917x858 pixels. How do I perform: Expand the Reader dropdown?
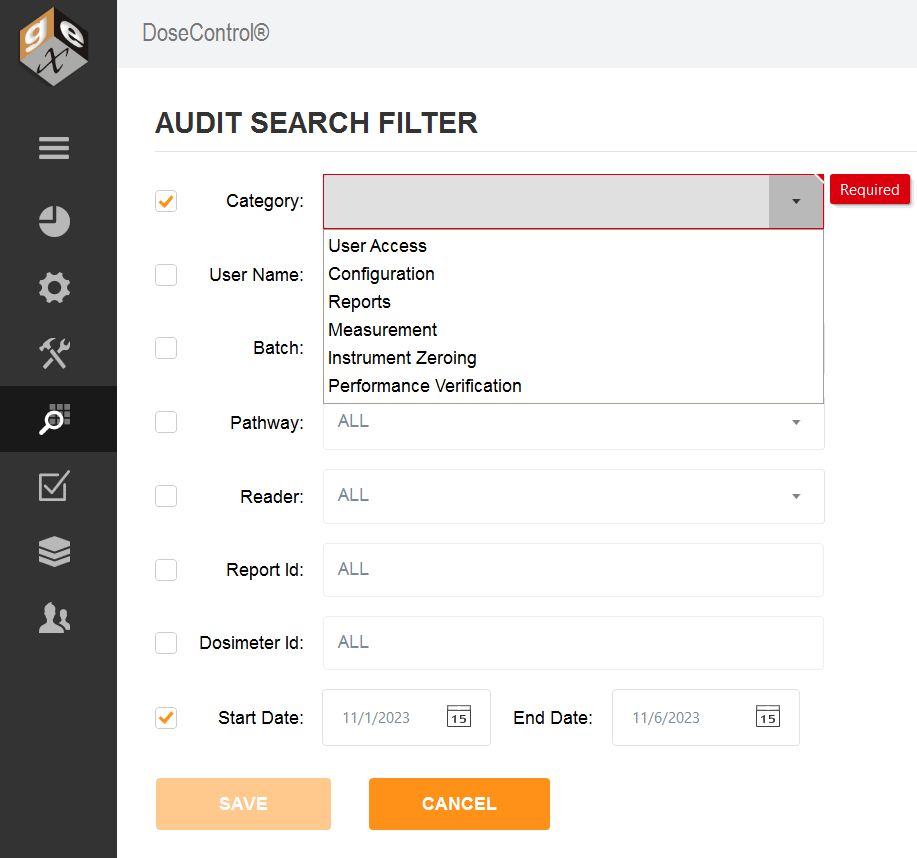coord(796,496)
